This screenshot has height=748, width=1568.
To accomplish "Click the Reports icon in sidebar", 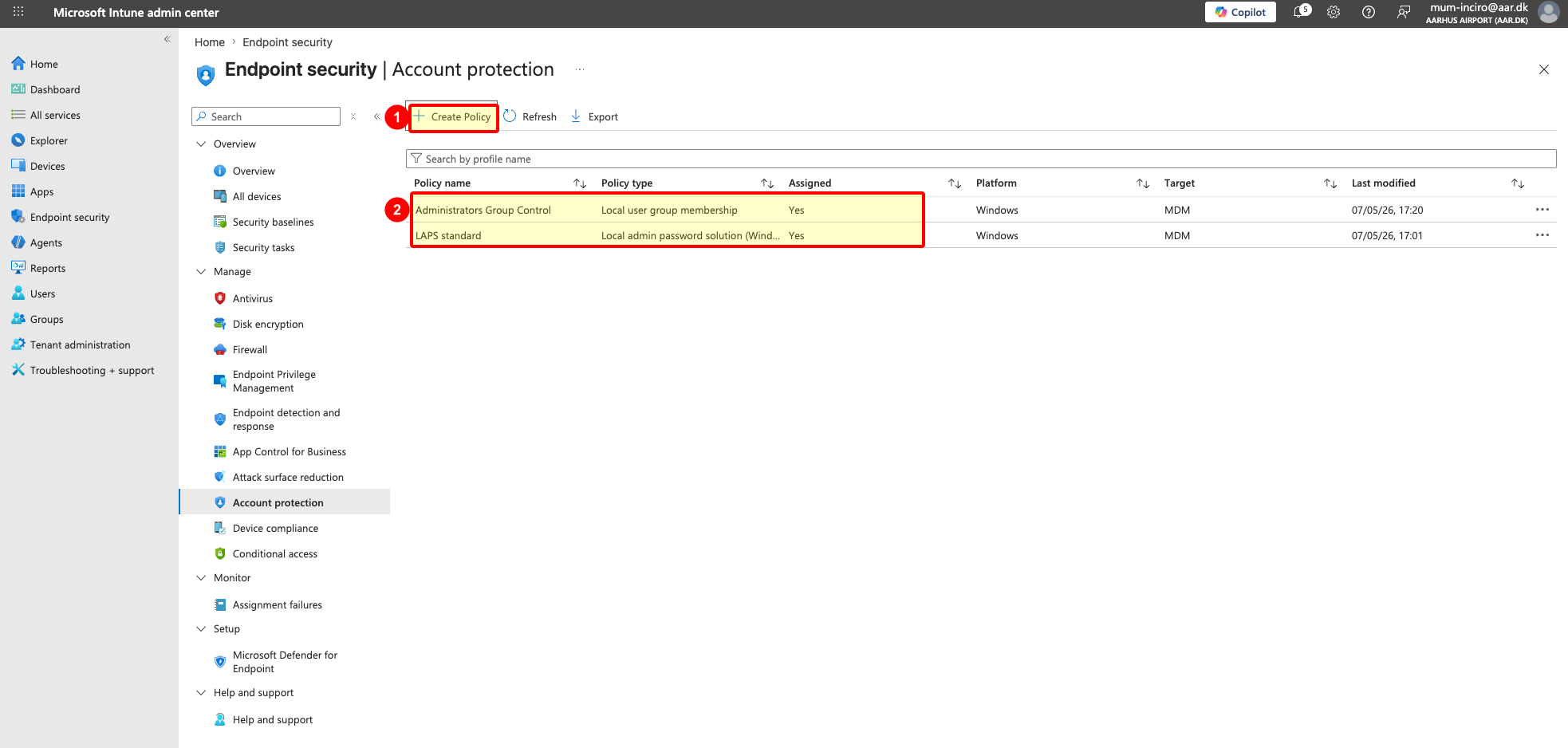I will pyautogui.click(x=18, y=268).
